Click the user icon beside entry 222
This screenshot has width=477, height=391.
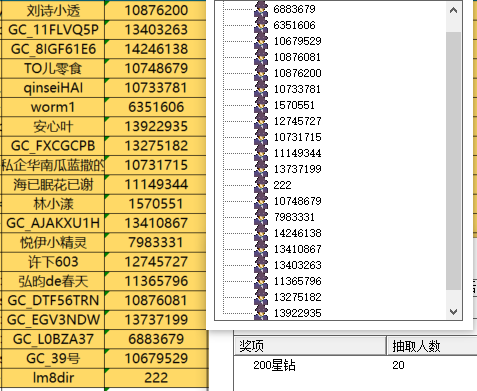click(261, 185)
